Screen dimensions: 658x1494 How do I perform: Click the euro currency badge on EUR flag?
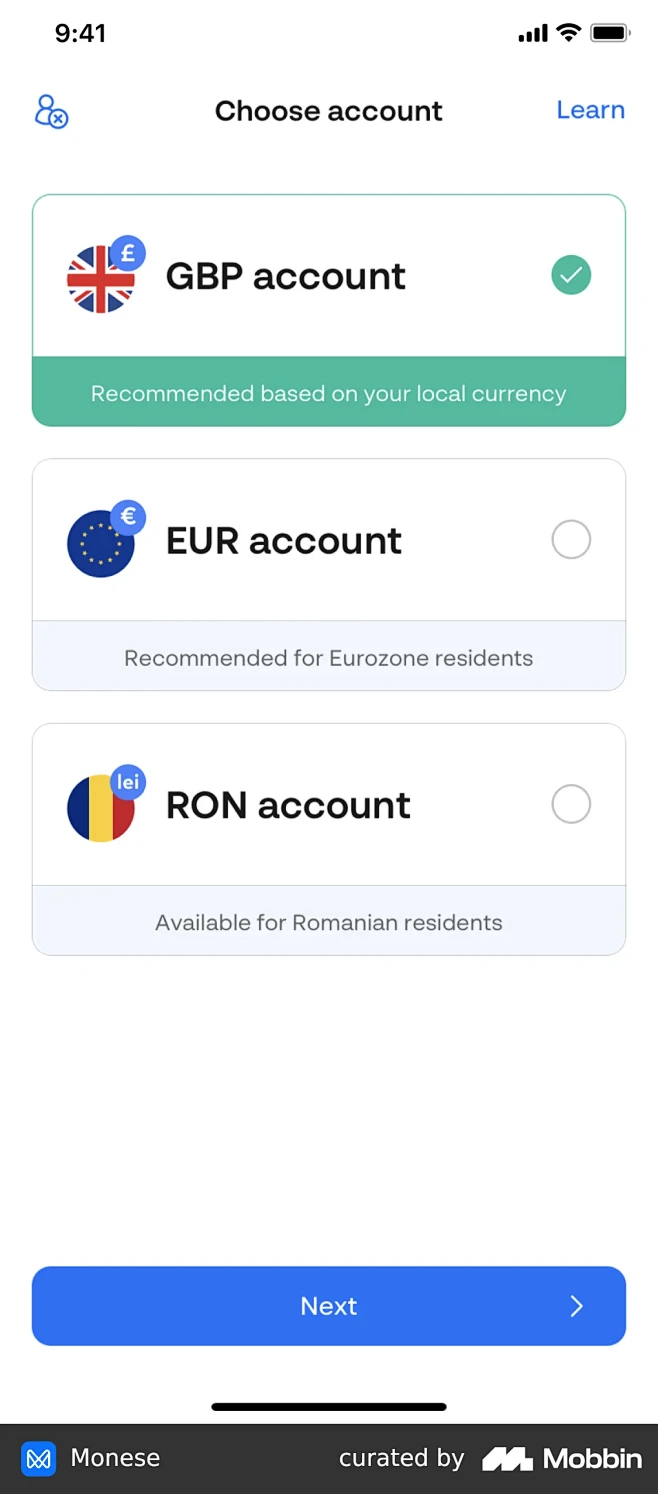[128, 517]
